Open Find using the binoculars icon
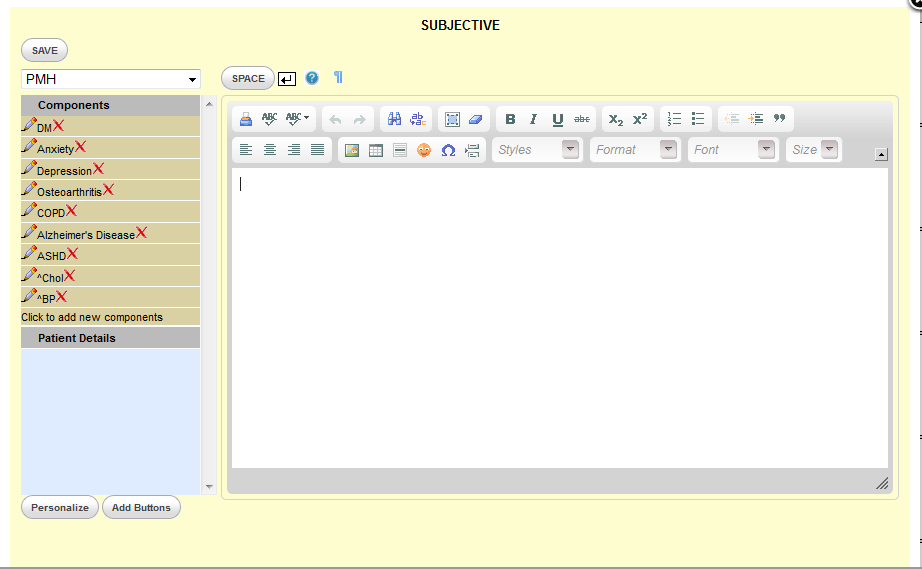 click(394, 119)
